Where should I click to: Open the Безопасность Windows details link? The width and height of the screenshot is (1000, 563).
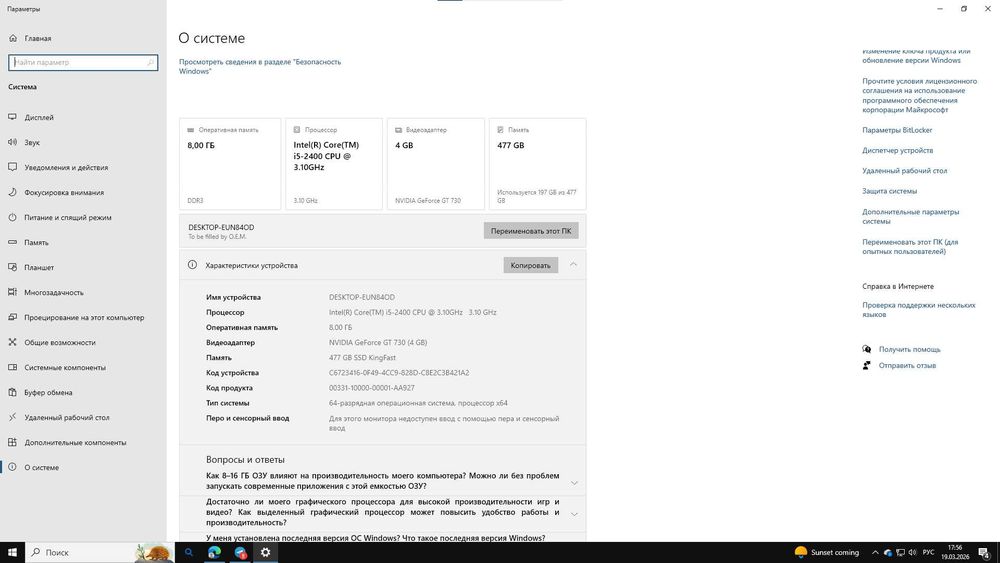coord(260,66)
